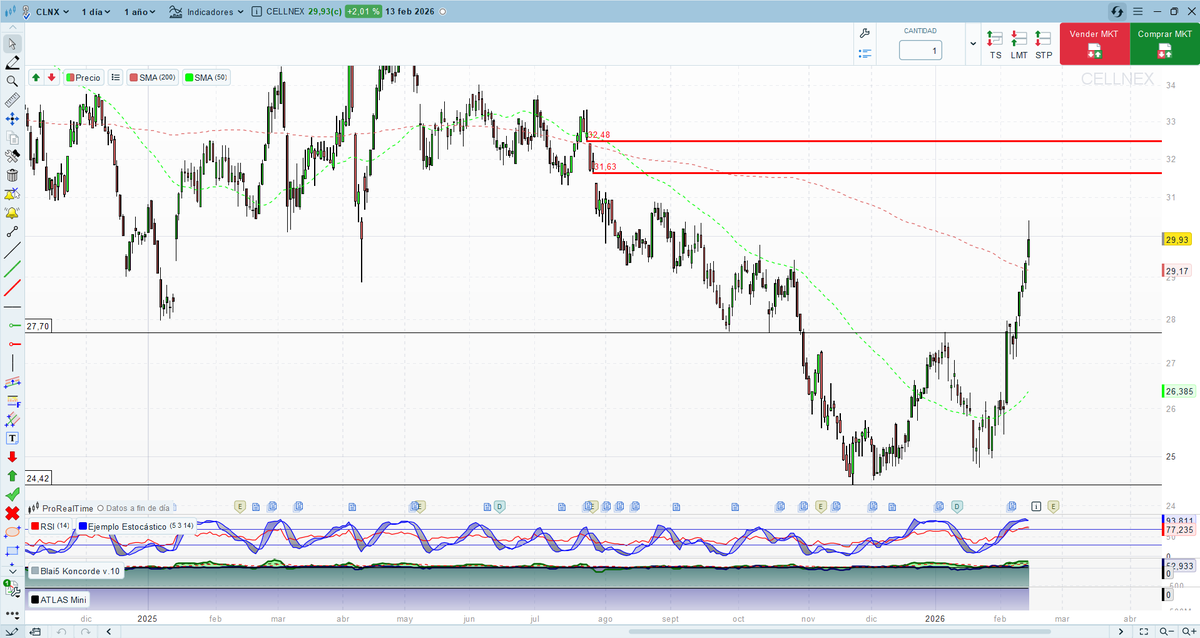Image resolution: width=1200 pixels, height=638 pixels.
Task: Click the Vender MKT sell button
Action: (1095, 44)
